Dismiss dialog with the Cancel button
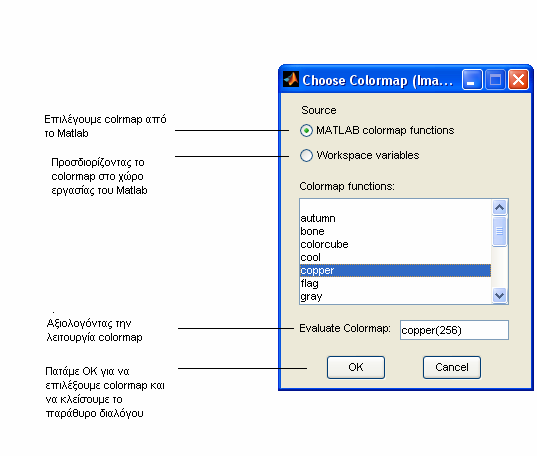 click(452, 367)
